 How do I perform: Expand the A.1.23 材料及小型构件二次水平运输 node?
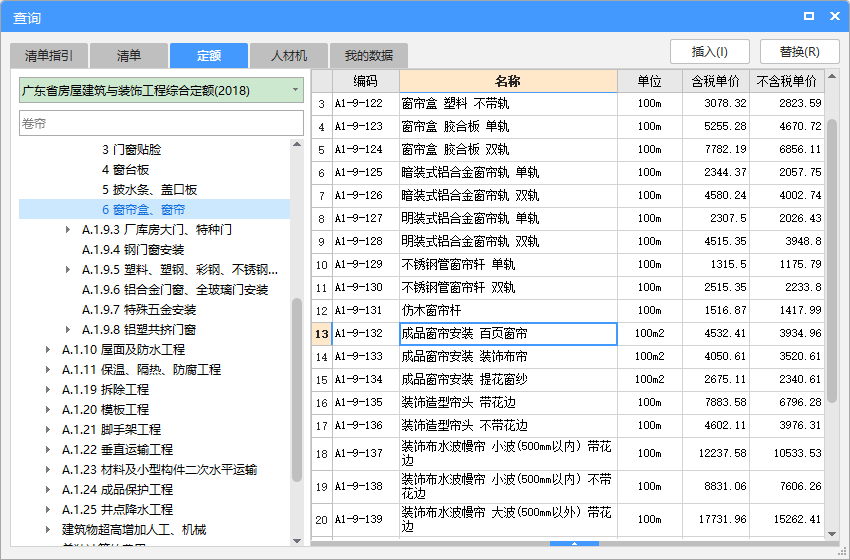point(48,469)
